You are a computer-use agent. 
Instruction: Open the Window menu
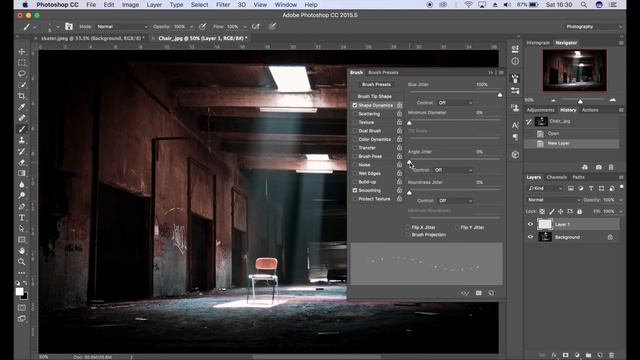tap(285, 5)
